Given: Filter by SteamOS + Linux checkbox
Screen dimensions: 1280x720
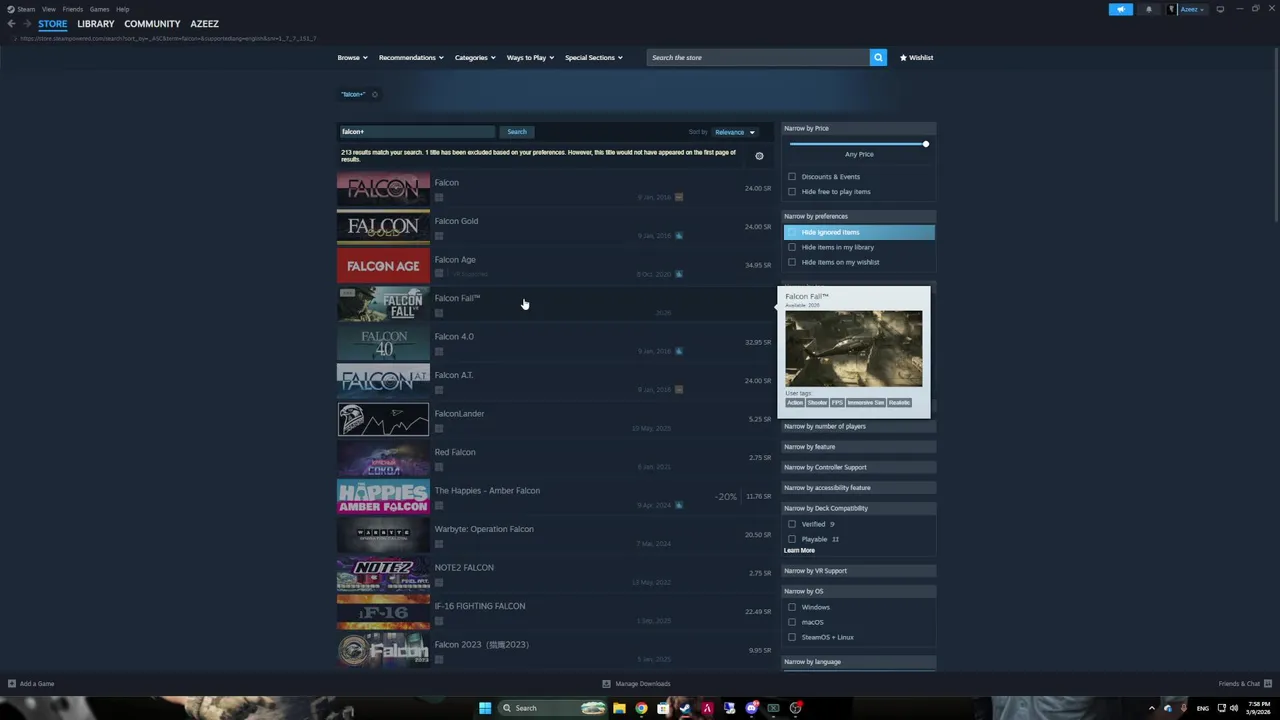Looking at the screenshot, I should click(792, 637).
